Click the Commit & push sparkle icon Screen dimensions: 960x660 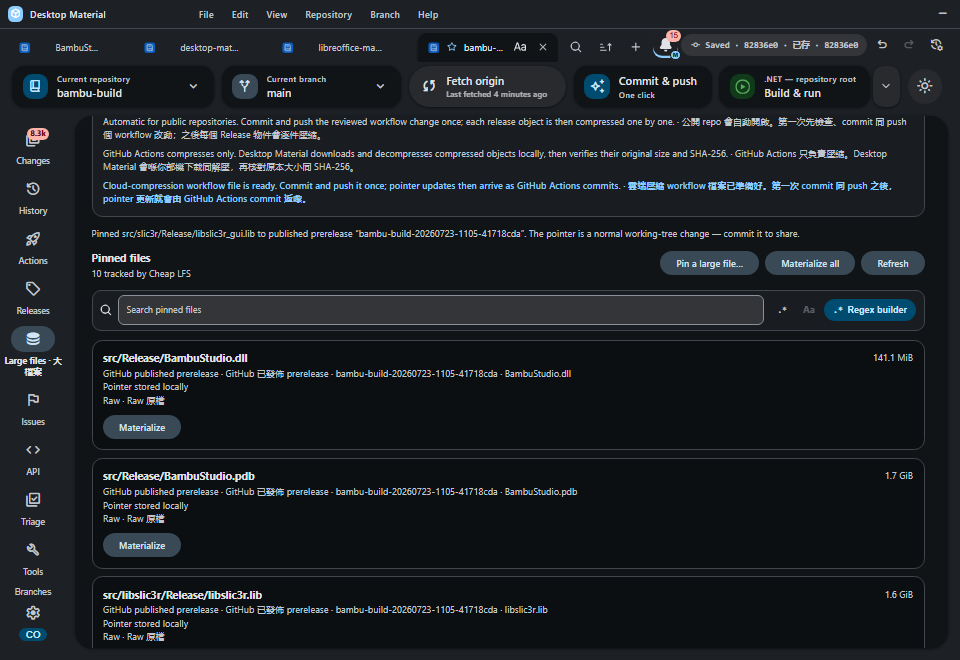tap(596, 86)
